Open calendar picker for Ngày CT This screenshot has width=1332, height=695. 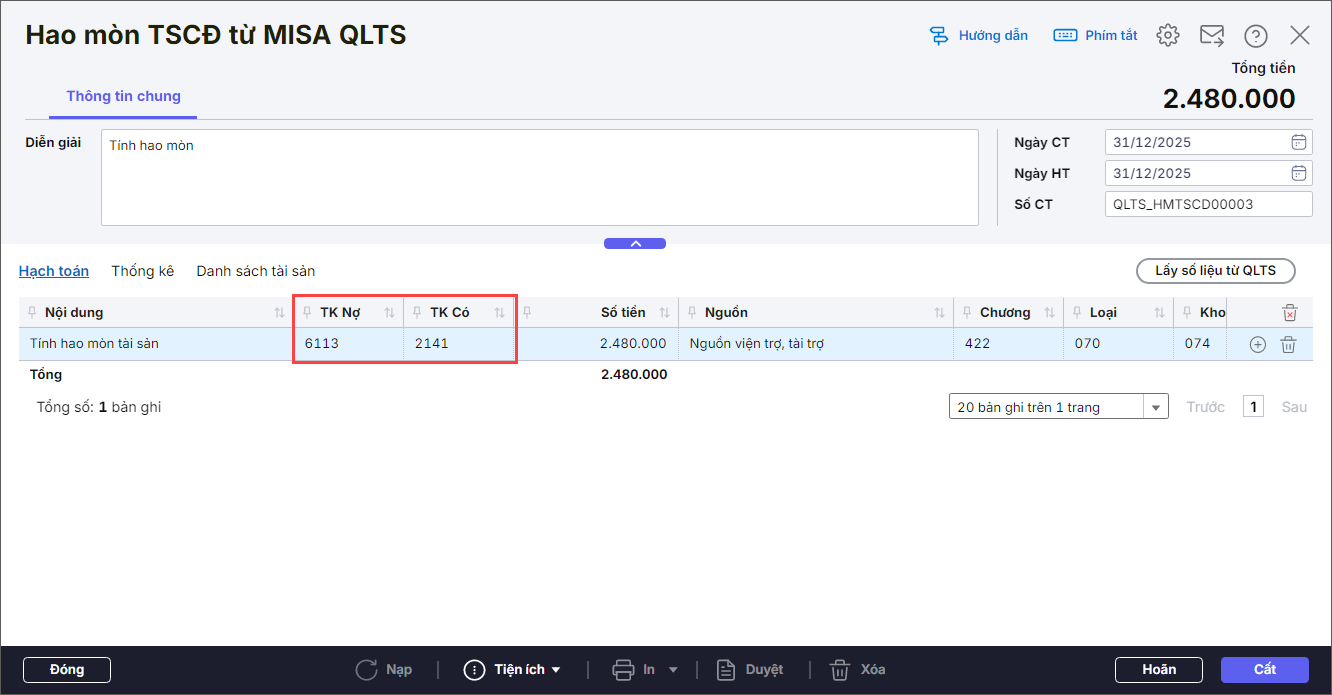[1299, 142]
